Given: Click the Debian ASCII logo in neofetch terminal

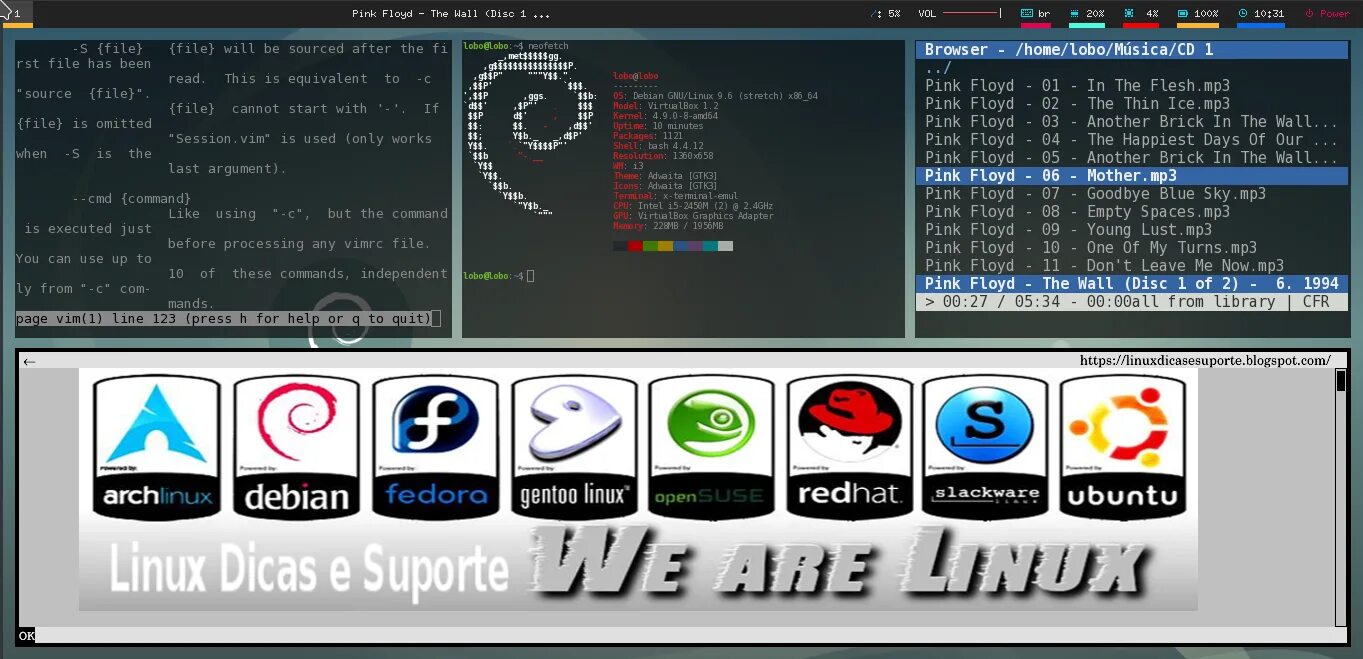Looking at the screenshot, I should tap(530, 135).
